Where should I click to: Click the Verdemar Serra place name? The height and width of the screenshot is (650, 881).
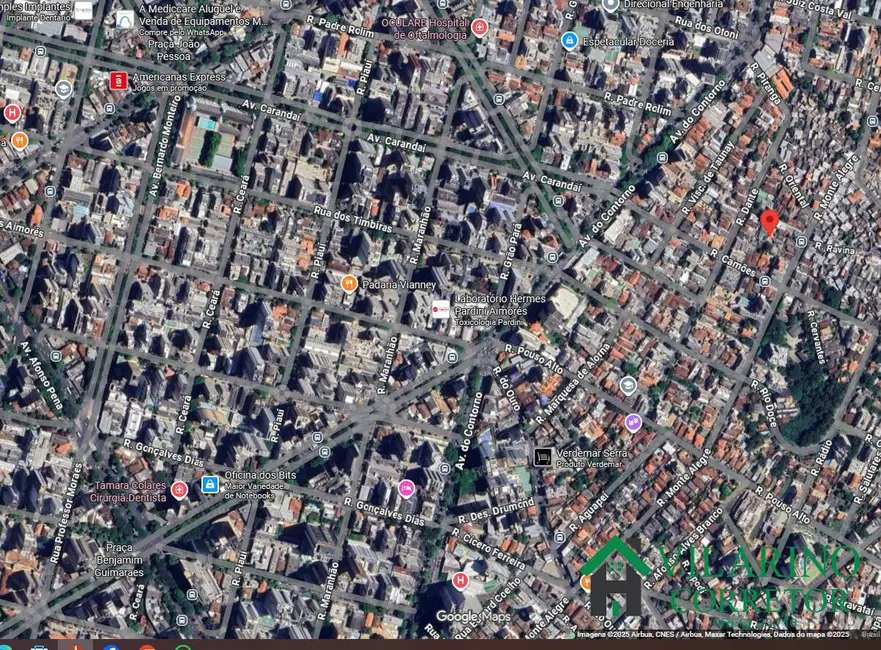tap(592, 453)
